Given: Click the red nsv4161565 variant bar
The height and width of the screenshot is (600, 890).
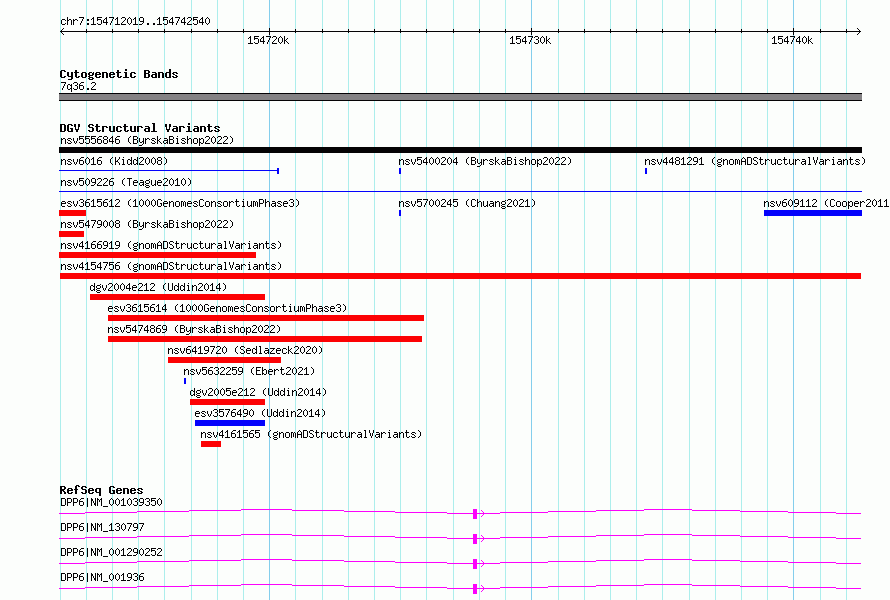Looking at the screenshot, I should coord(211,444).
